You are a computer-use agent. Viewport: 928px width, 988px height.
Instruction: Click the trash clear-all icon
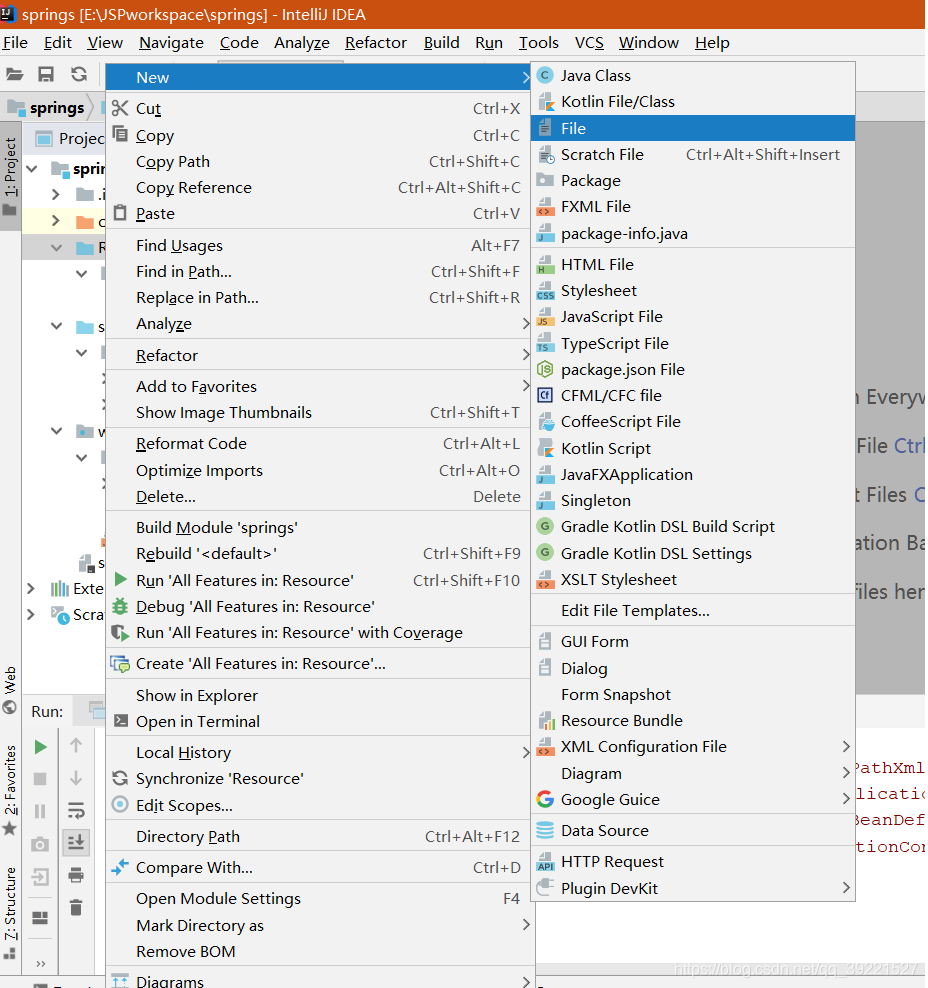[76, 907]
